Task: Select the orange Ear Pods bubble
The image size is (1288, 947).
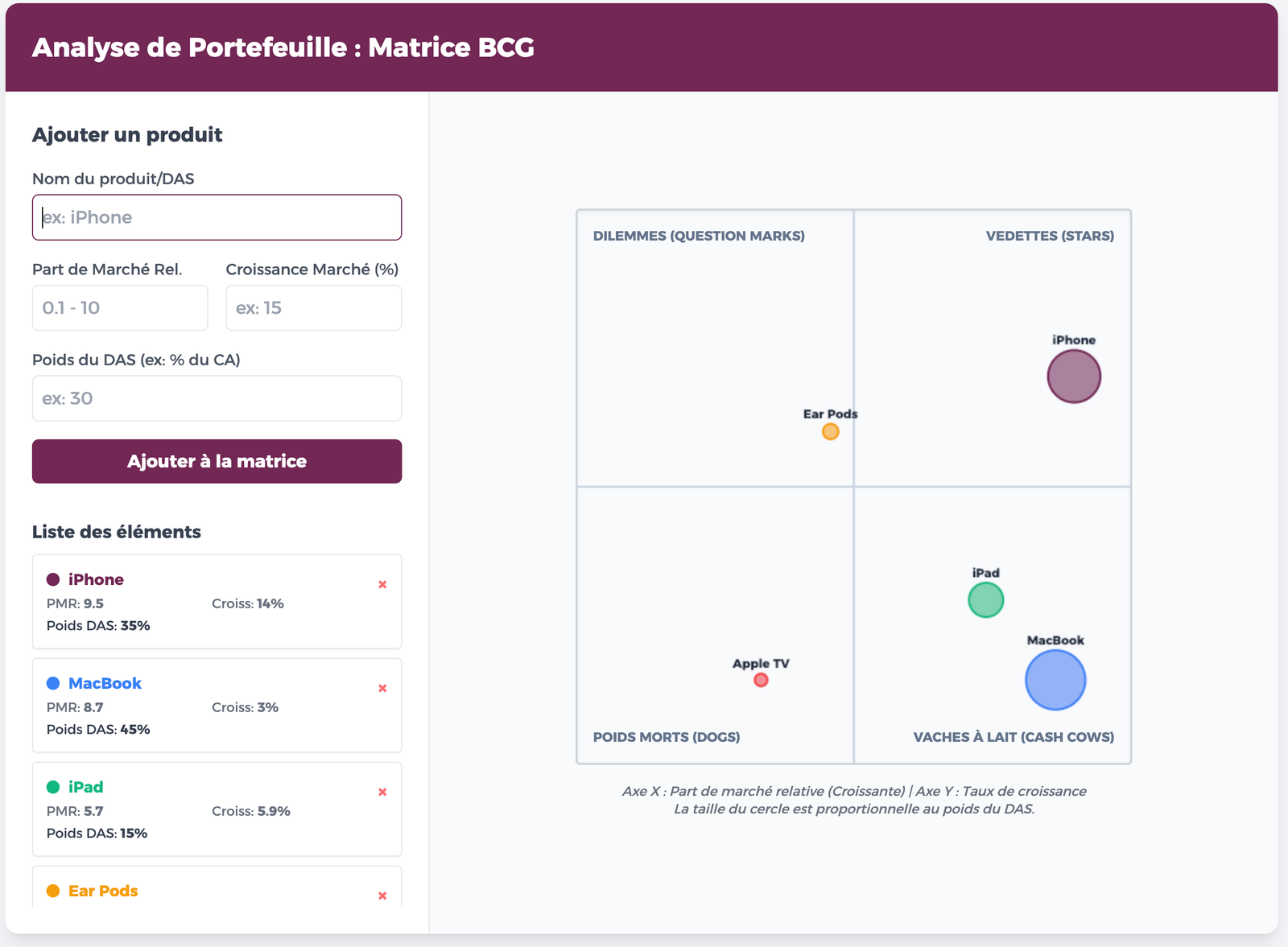Action: (830, 432)
